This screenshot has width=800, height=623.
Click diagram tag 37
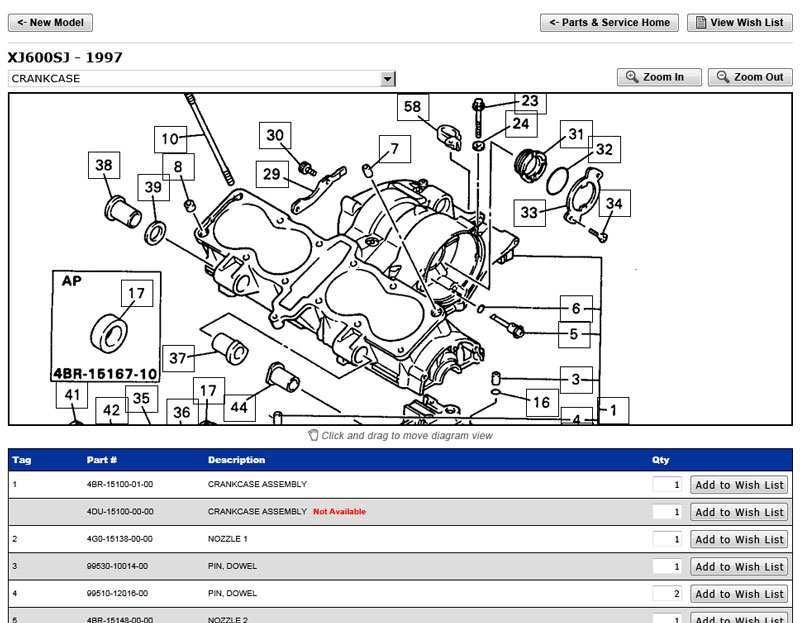point(178,358)
